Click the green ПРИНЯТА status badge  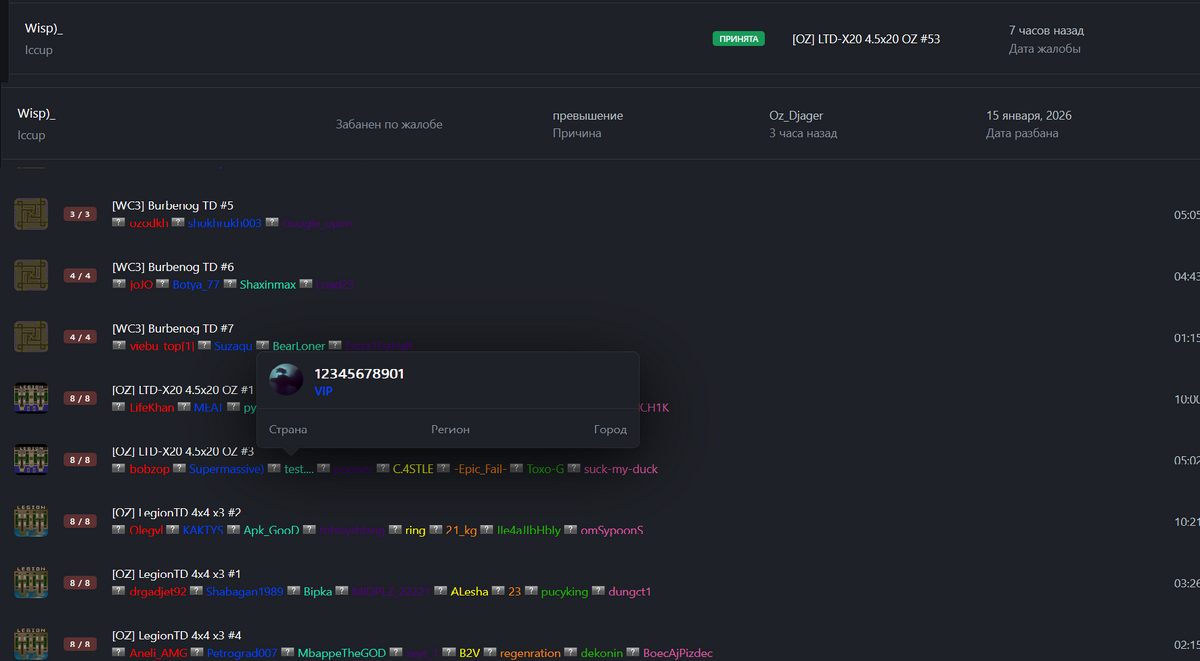click(x=738, y=39)
